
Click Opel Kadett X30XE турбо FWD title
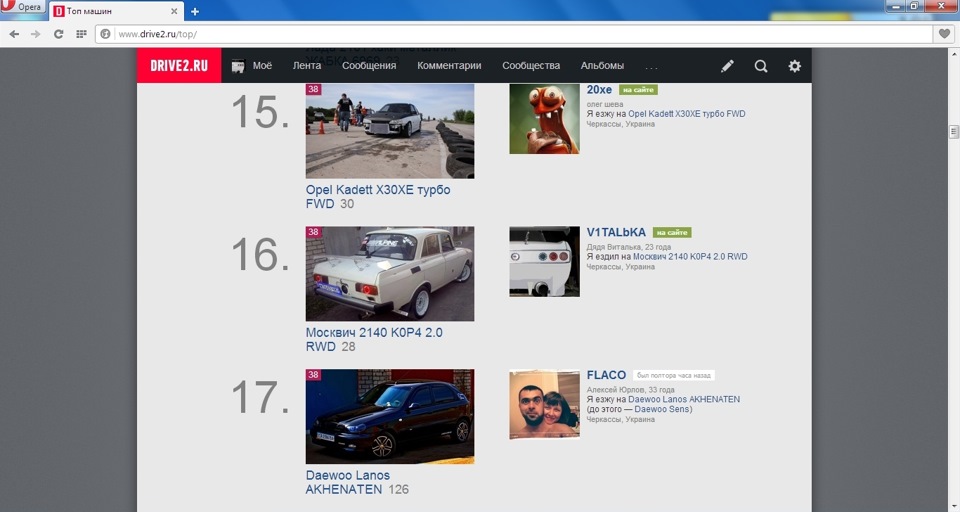378,197
